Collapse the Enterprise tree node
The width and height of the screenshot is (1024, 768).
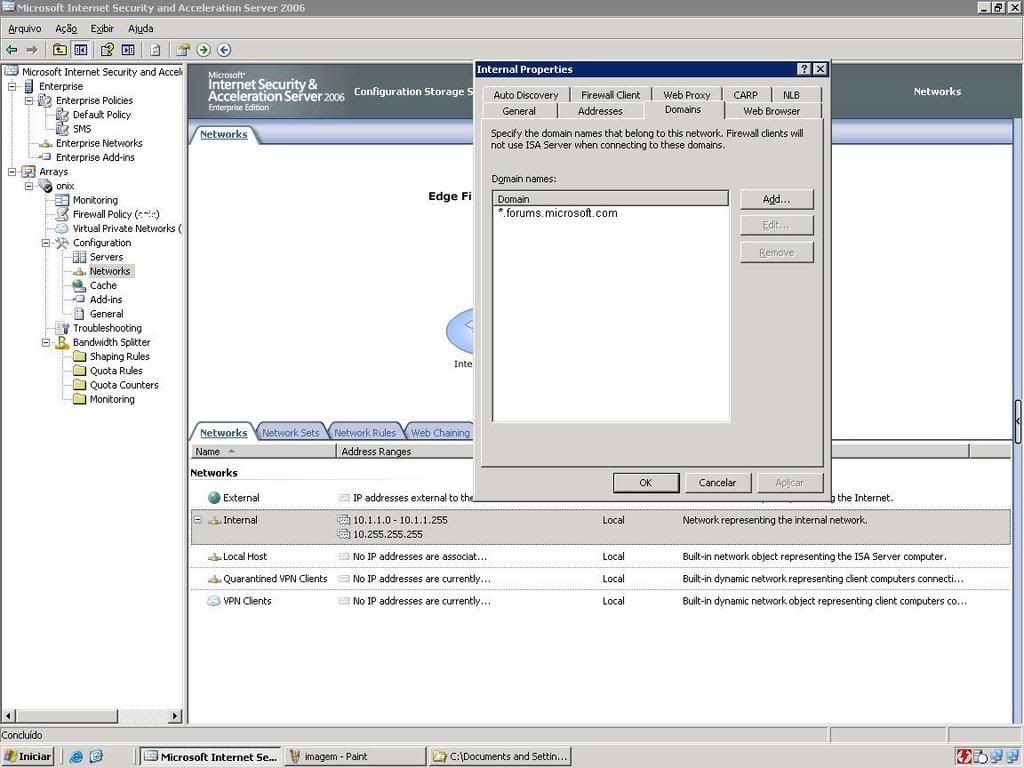tap(12, 86)
